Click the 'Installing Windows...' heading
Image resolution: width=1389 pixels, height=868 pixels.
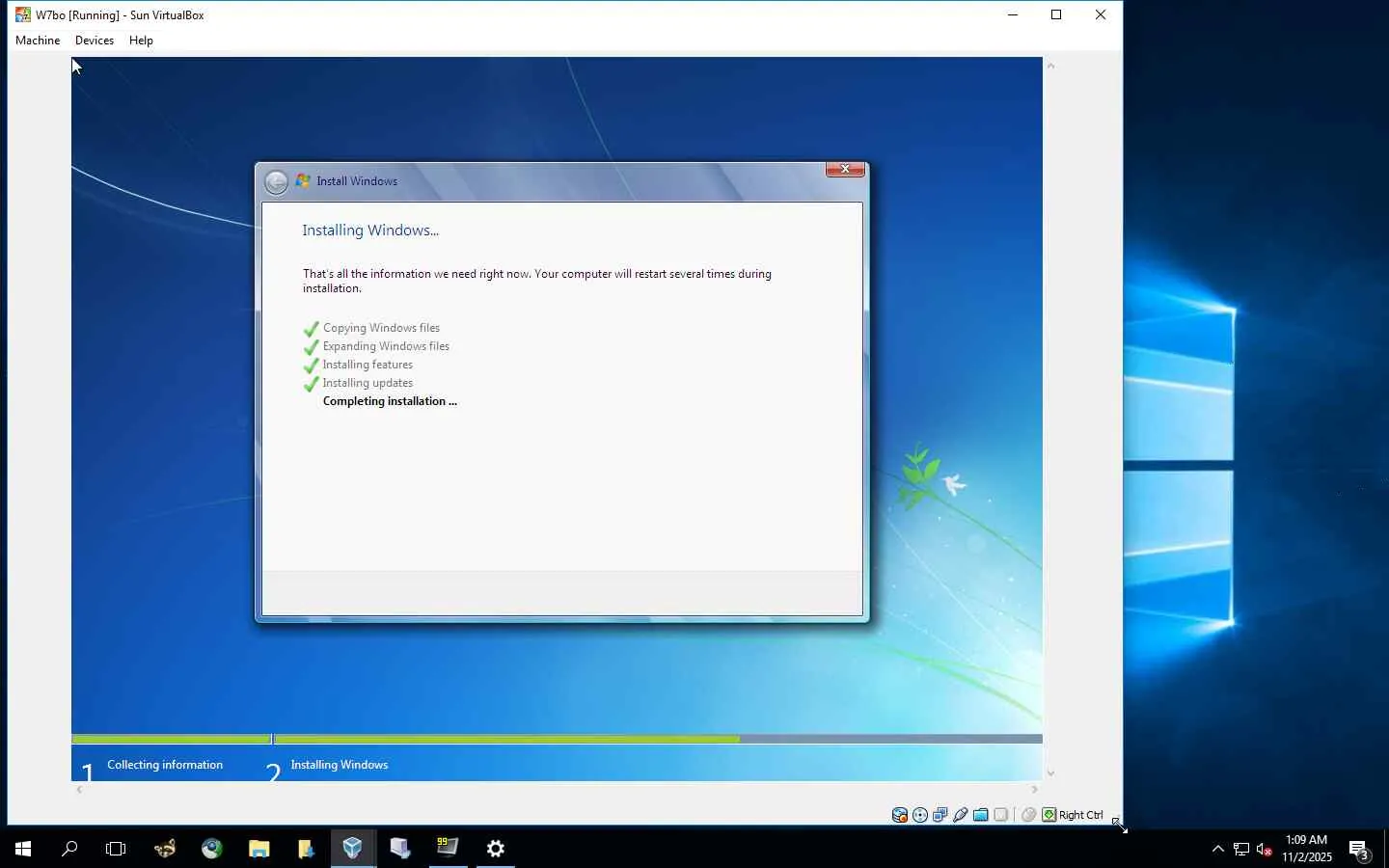[x=370, y=231]
